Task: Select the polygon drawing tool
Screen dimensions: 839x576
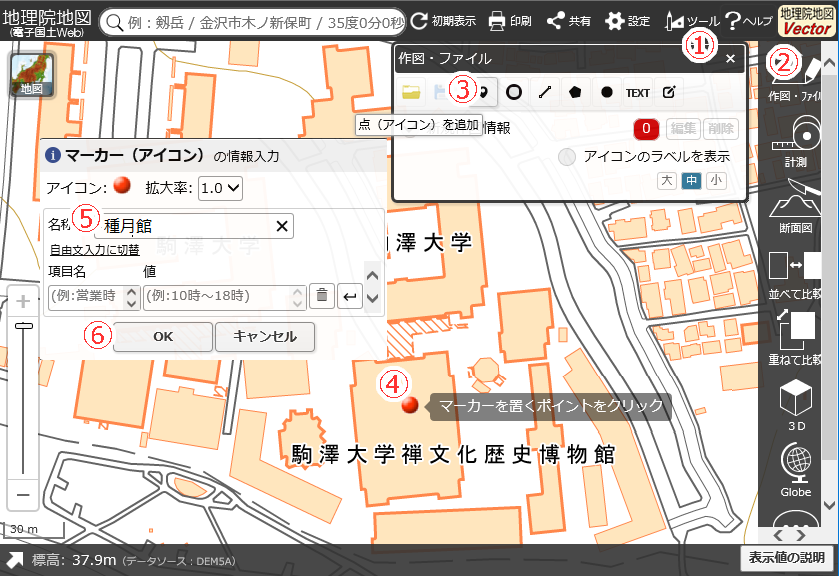Action: [x=575, y=92]
